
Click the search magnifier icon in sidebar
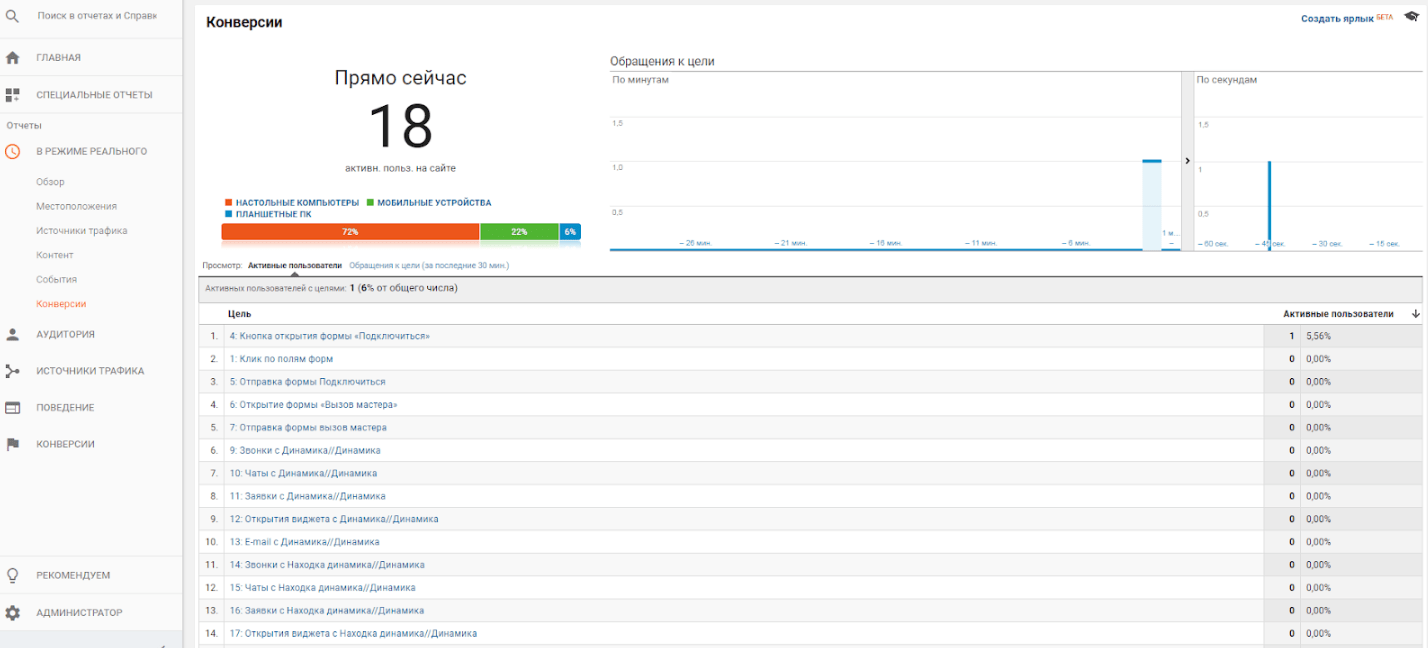(x=12, y=16)
